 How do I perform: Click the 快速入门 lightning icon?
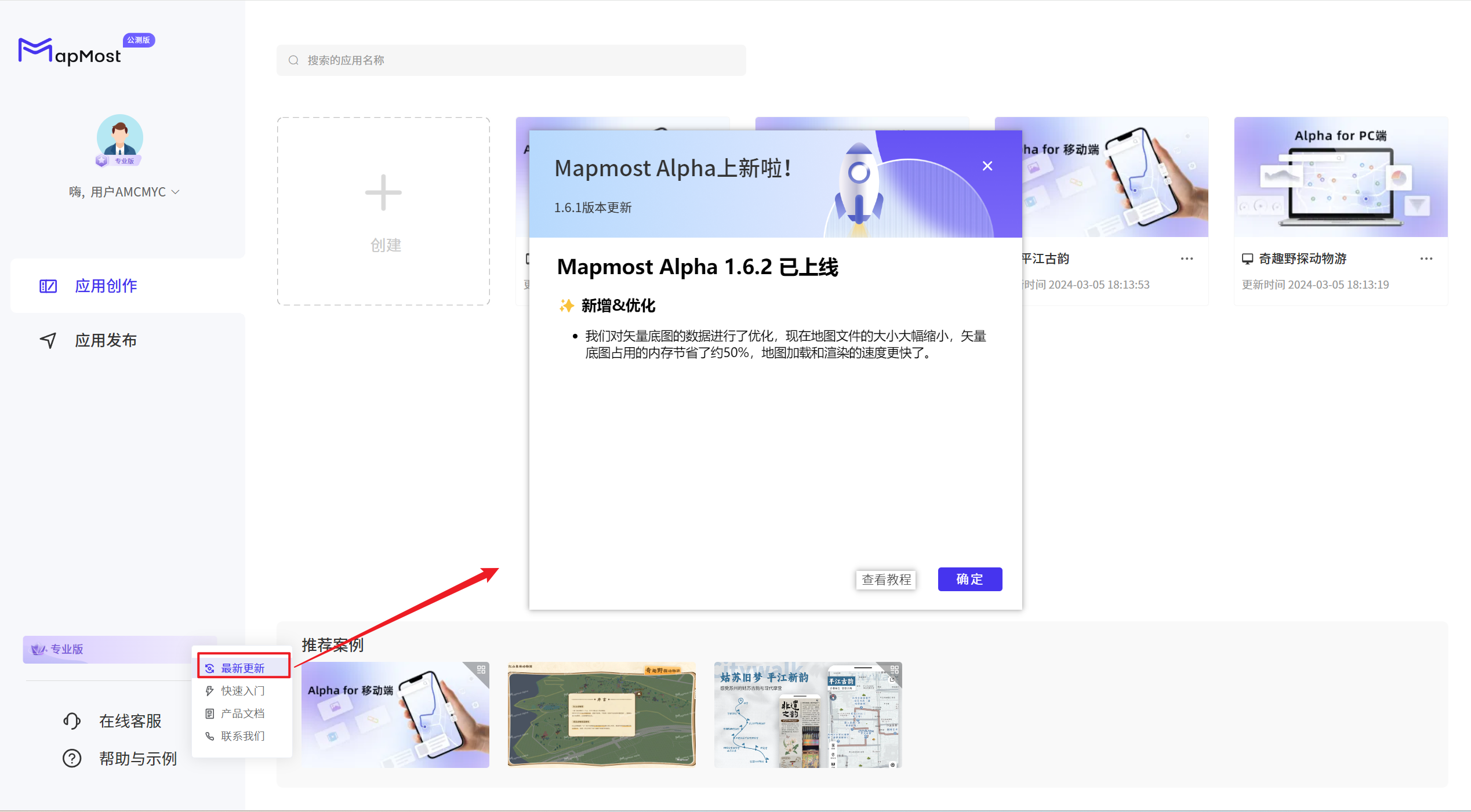coord(210,691)
